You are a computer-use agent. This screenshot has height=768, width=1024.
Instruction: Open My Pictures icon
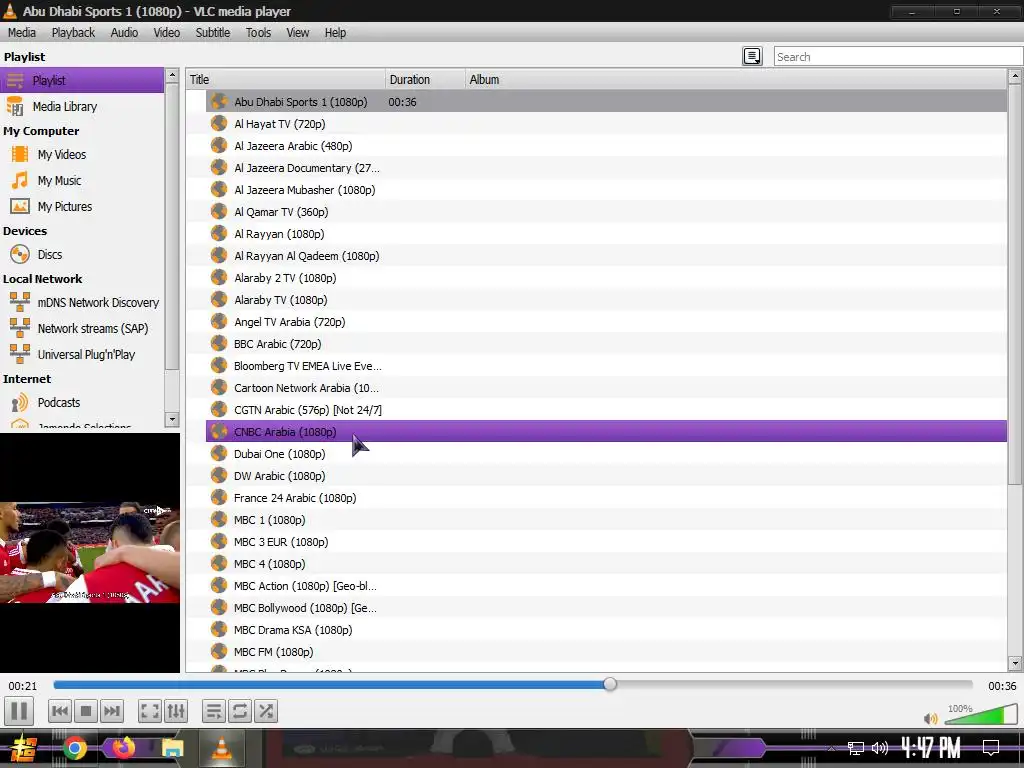[x=20, y=206]
